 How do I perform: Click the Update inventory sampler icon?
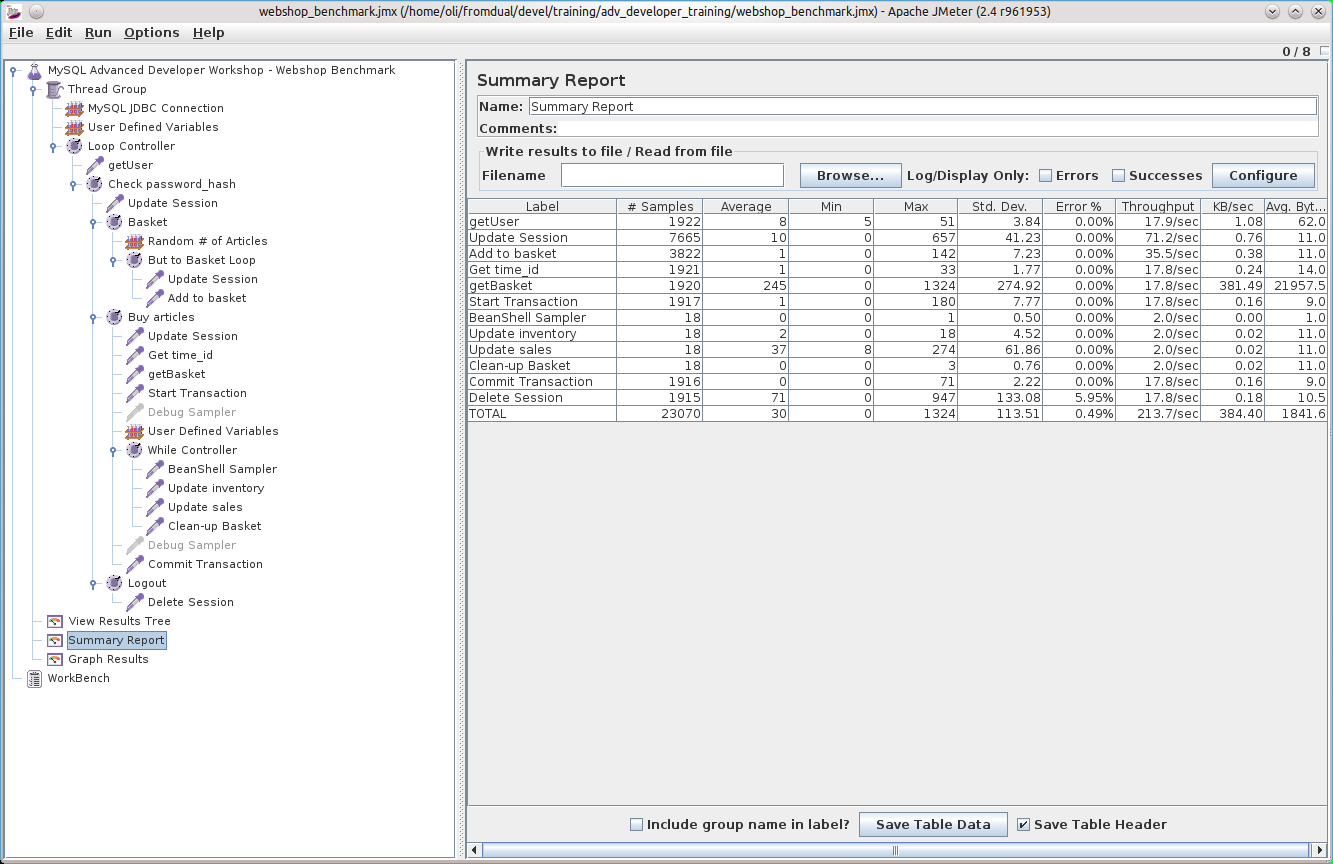coord(155,488)
